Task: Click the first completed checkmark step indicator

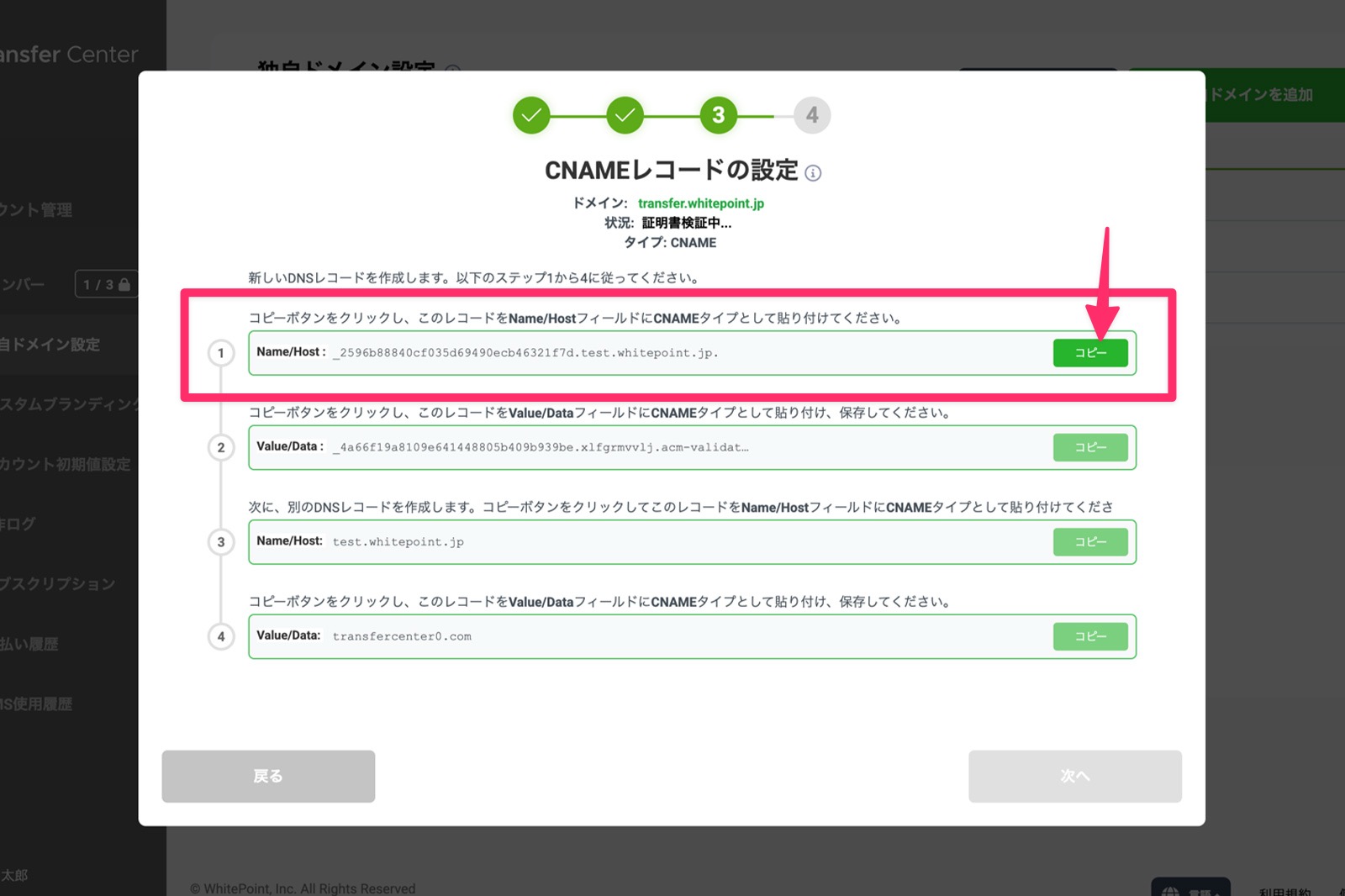Action: (531, 115)
